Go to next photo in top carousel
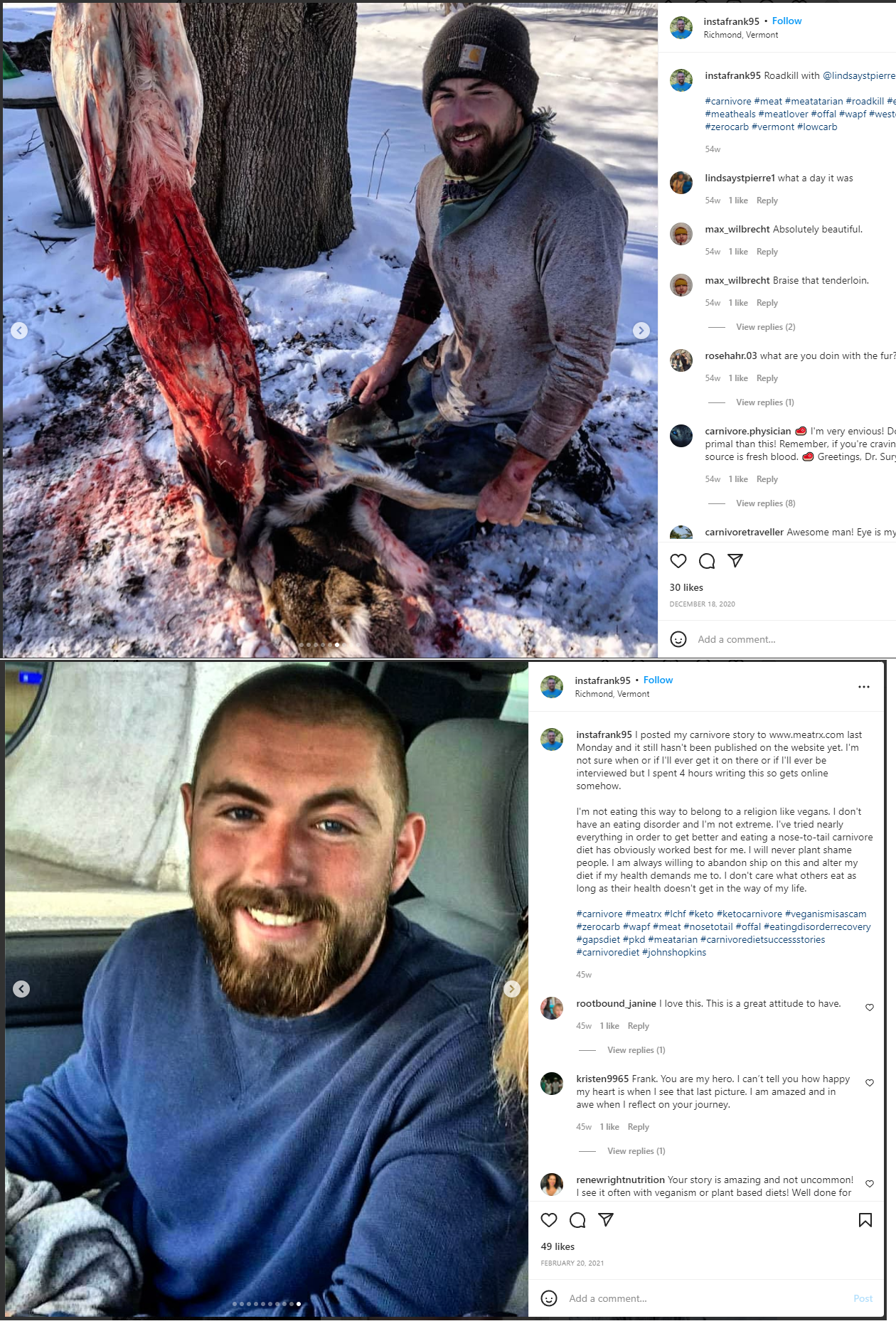Image resolution: width=896 pixels, height=1331 pixels. [x=641, y=330]
